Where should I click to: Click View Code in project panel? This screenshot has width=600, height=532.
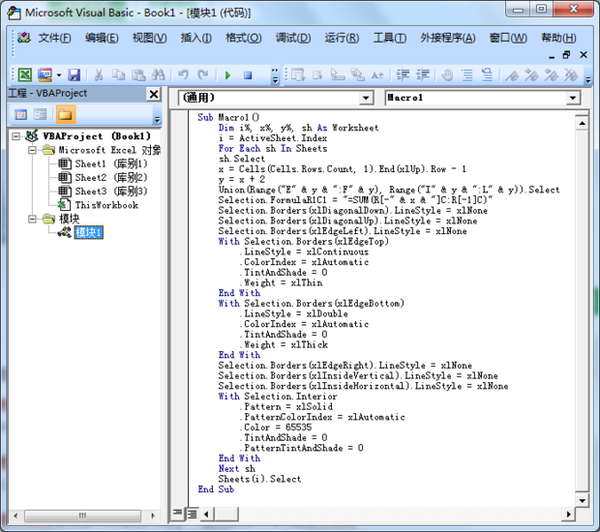21,114
